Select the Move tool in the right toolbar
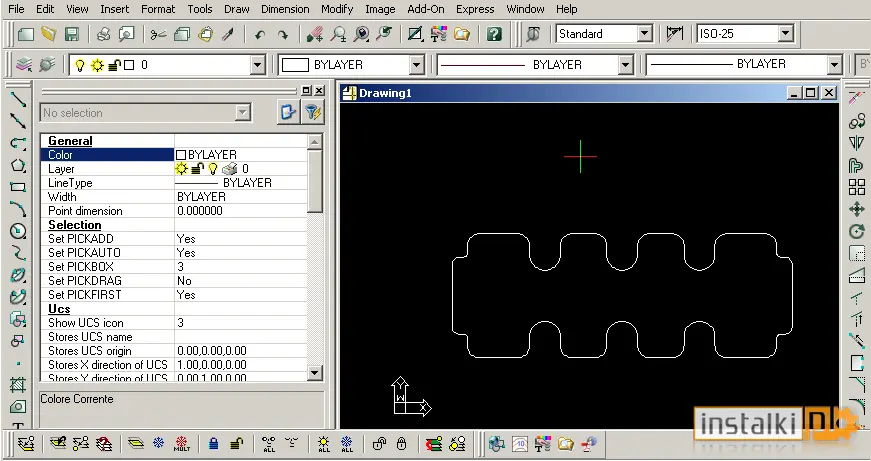 (857, 209)
